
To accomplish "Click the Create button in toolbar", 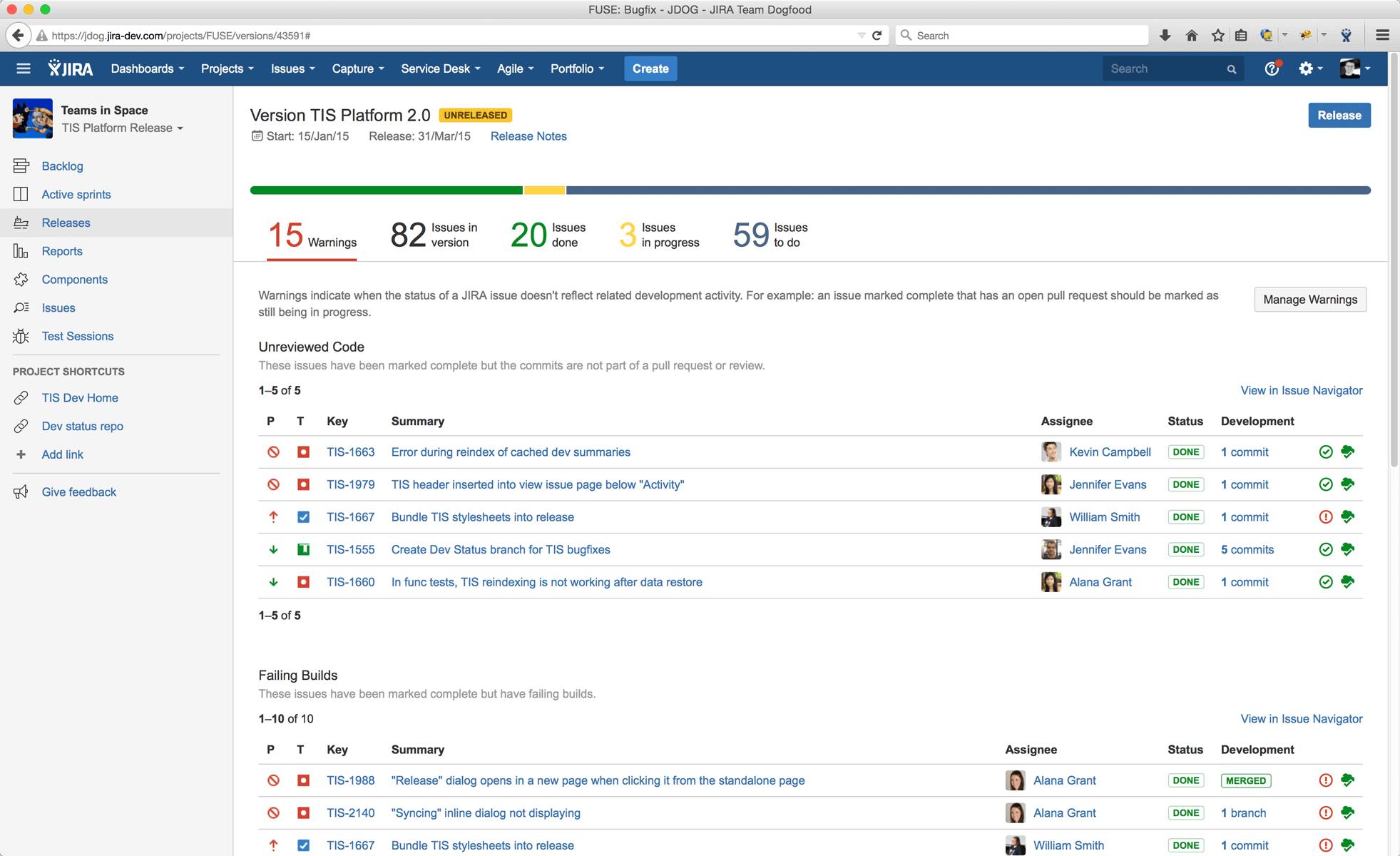I will pyautogui.click(x=650, y=68).
